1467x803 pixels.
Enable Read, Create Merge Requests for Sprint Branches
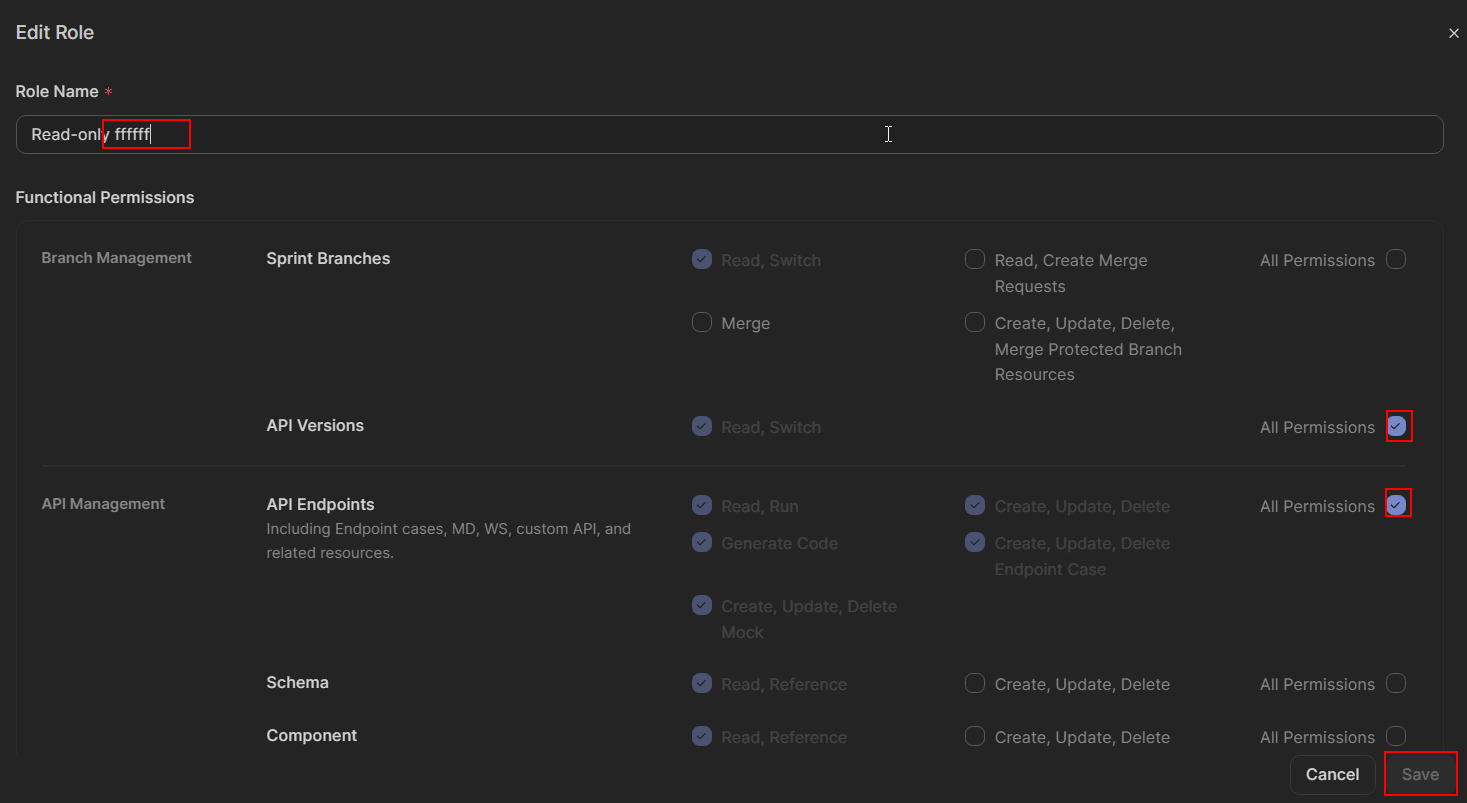[x=974, y=260]
